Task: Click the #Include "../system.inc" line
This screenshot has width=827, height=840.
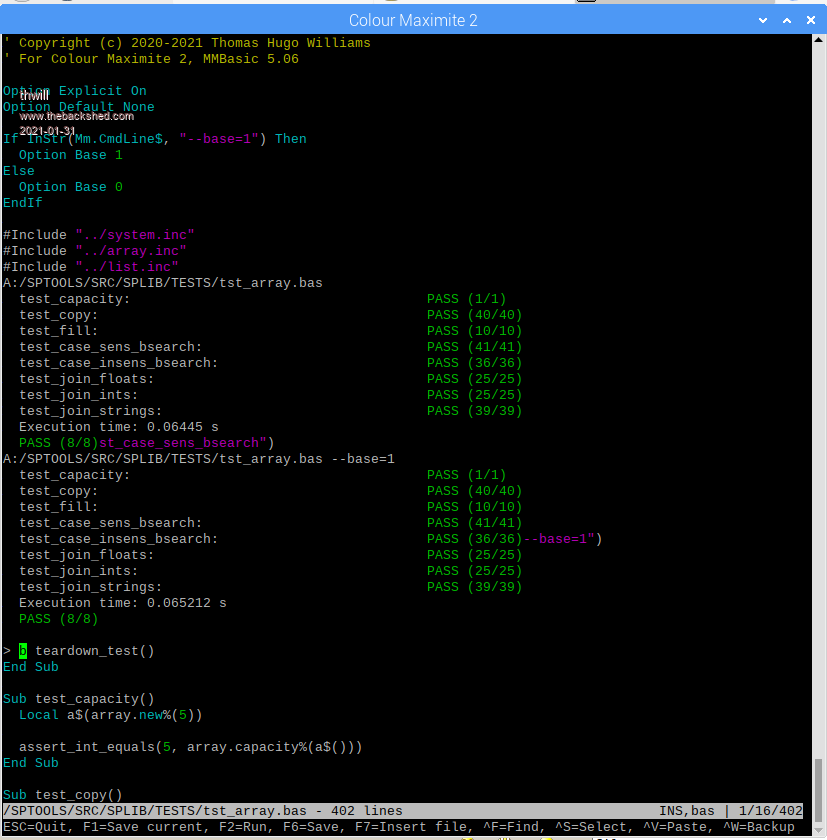Action: 99,235
